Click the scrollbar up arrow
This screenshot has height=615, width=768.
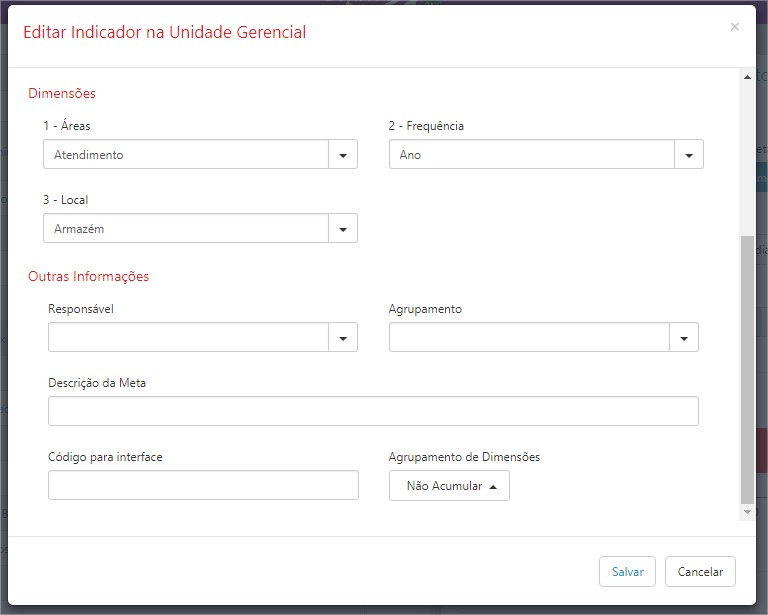click(747, 77)
